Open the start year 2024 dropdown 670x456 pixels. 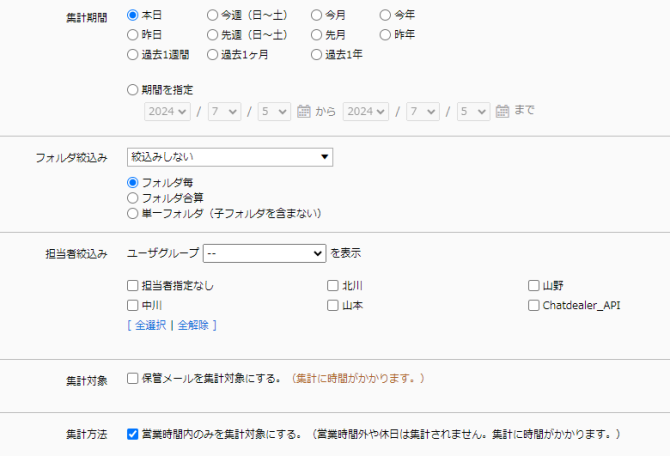[167, 111]
